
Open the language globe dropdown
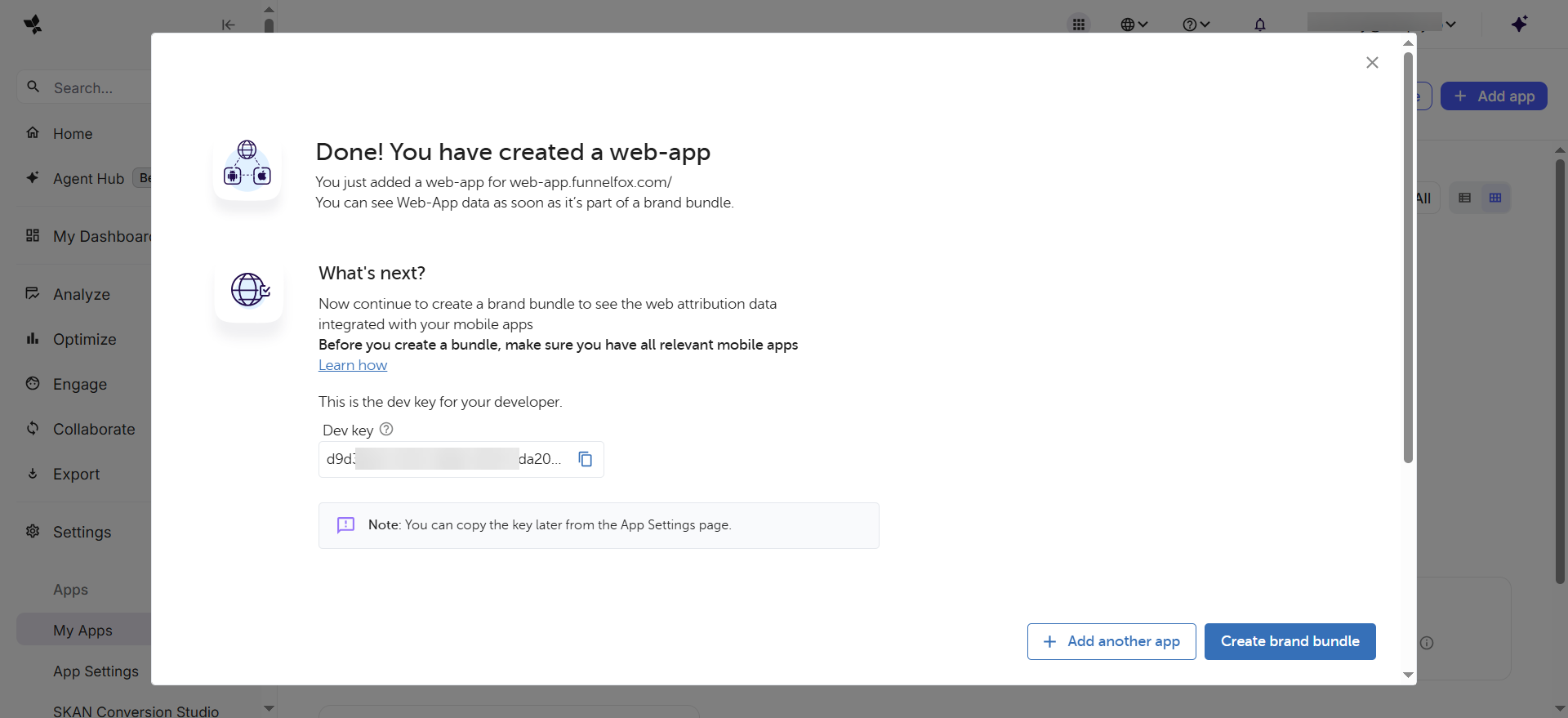(1134, 25)
